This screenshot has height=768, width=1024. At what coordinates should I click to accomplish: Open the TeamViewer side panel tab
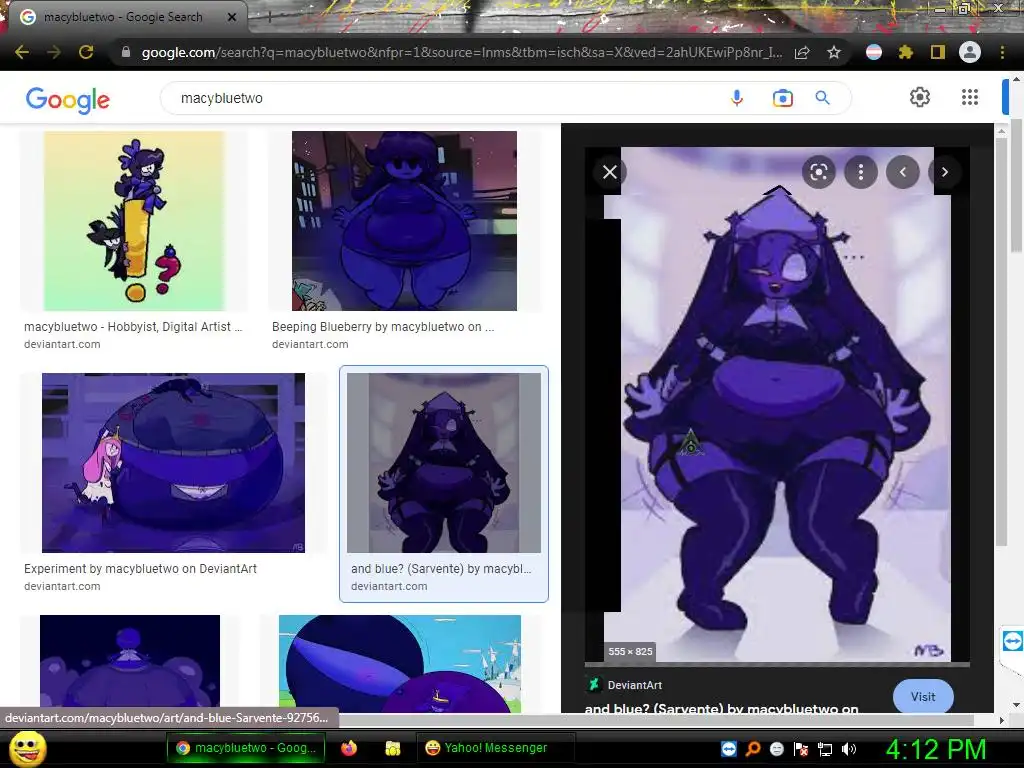(x=1012, y=641)
